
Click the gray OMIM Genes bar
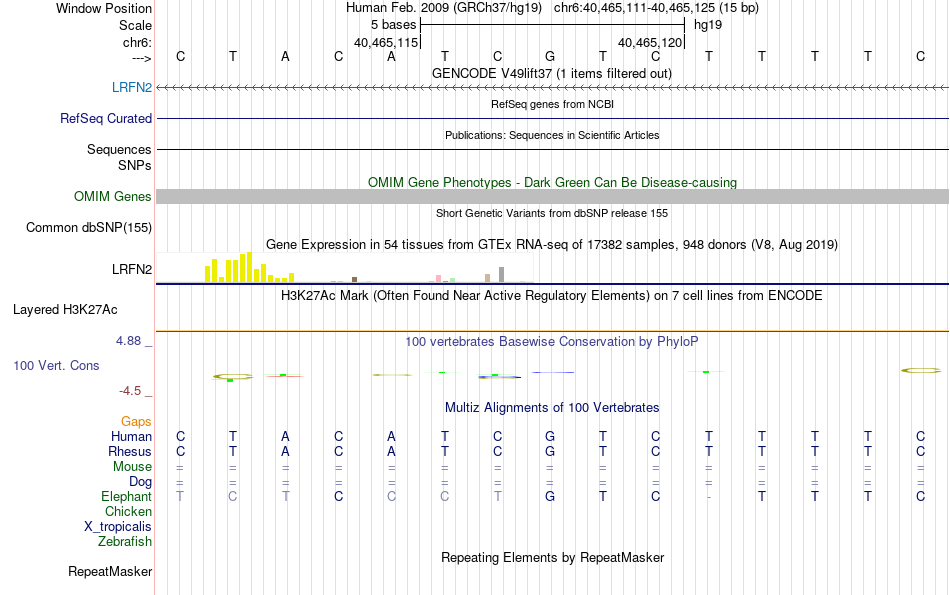pyautogui.click(x=552, y=196)
